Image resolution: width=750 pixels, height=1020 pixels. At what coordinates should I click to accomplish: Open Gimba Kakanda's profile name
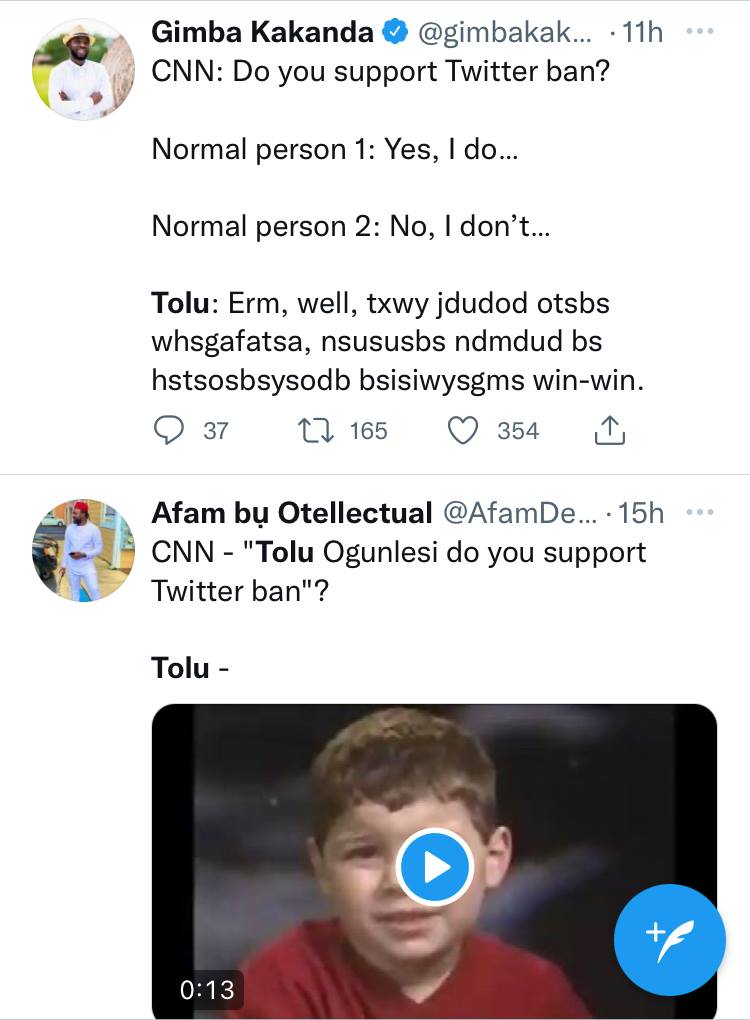click(262, 33)
